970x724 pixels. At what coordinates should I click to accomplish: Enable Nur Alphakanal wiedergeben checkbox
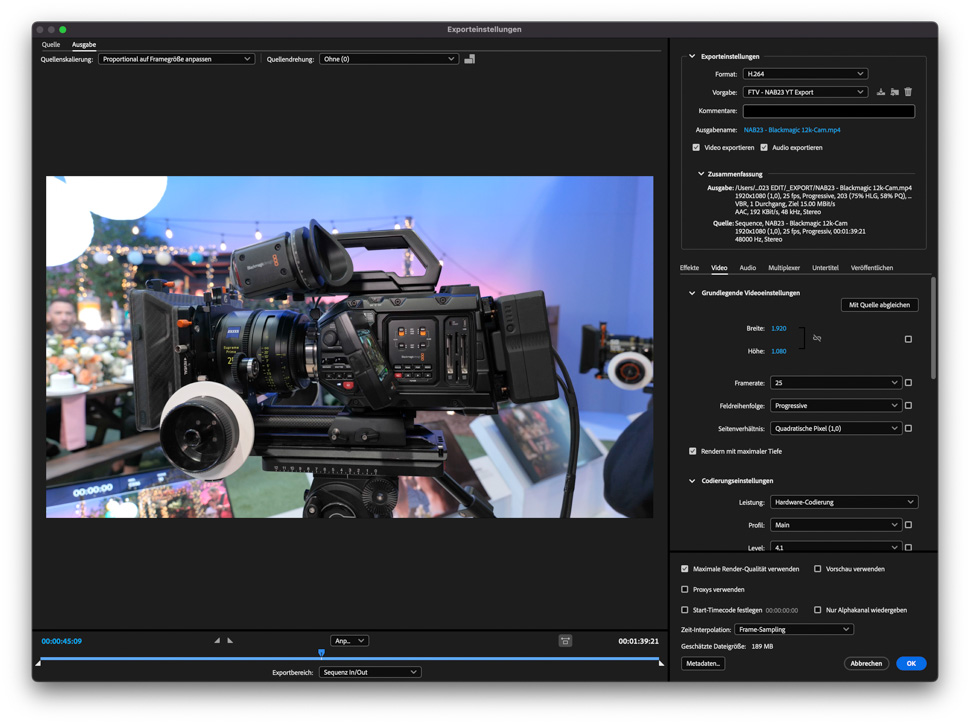point(818,610)
